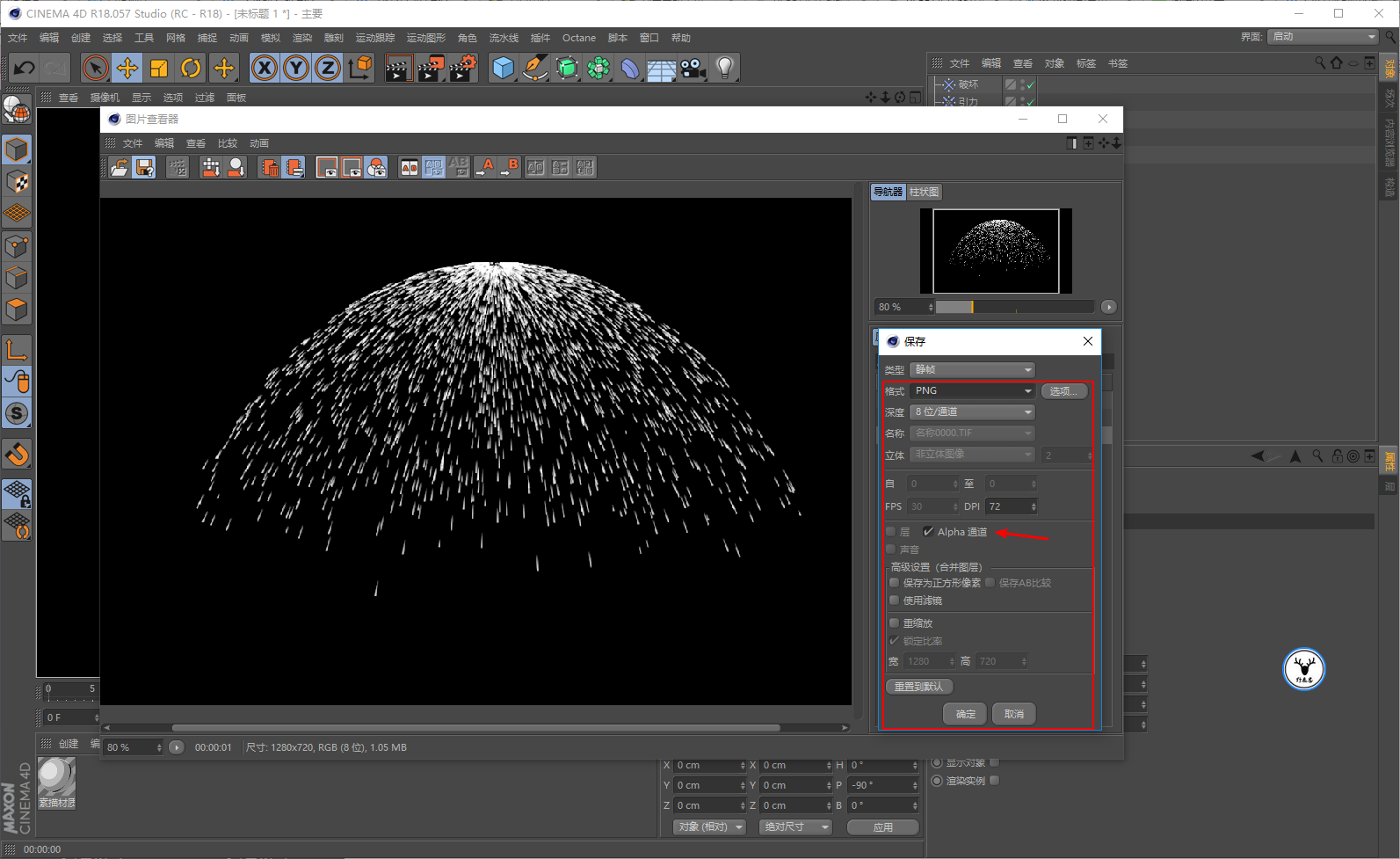
Task: Click the navigator zoom slider
Action: (1015, 307)
